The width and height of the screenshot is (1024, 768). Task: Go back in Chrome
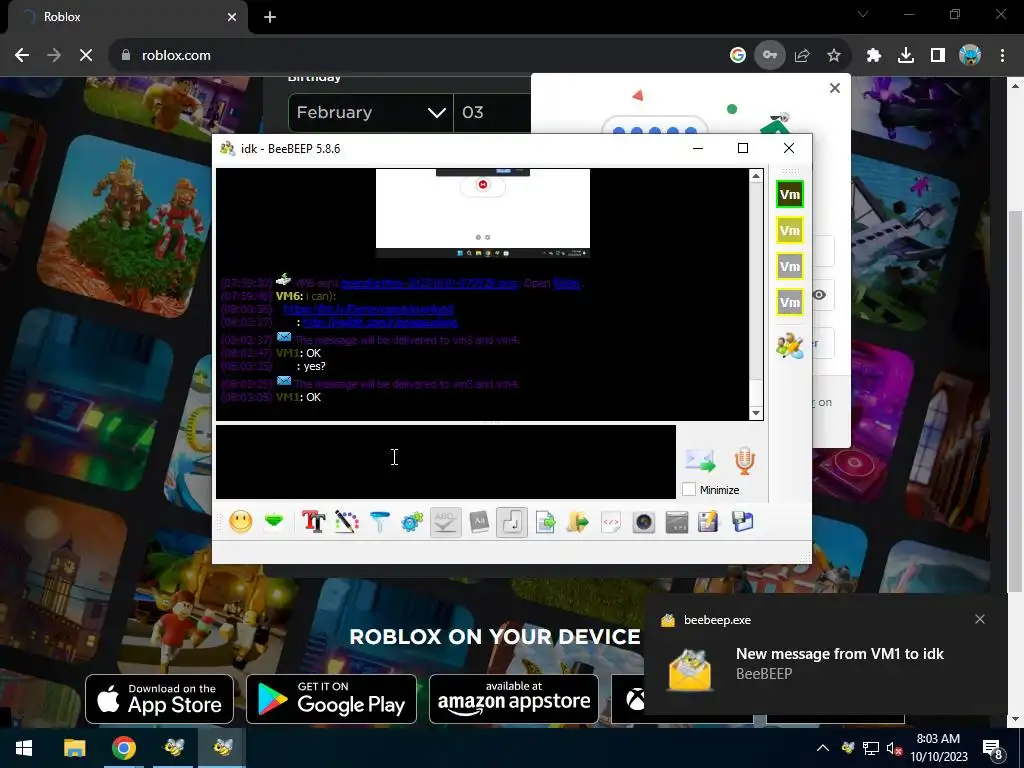tap(22, 56)
